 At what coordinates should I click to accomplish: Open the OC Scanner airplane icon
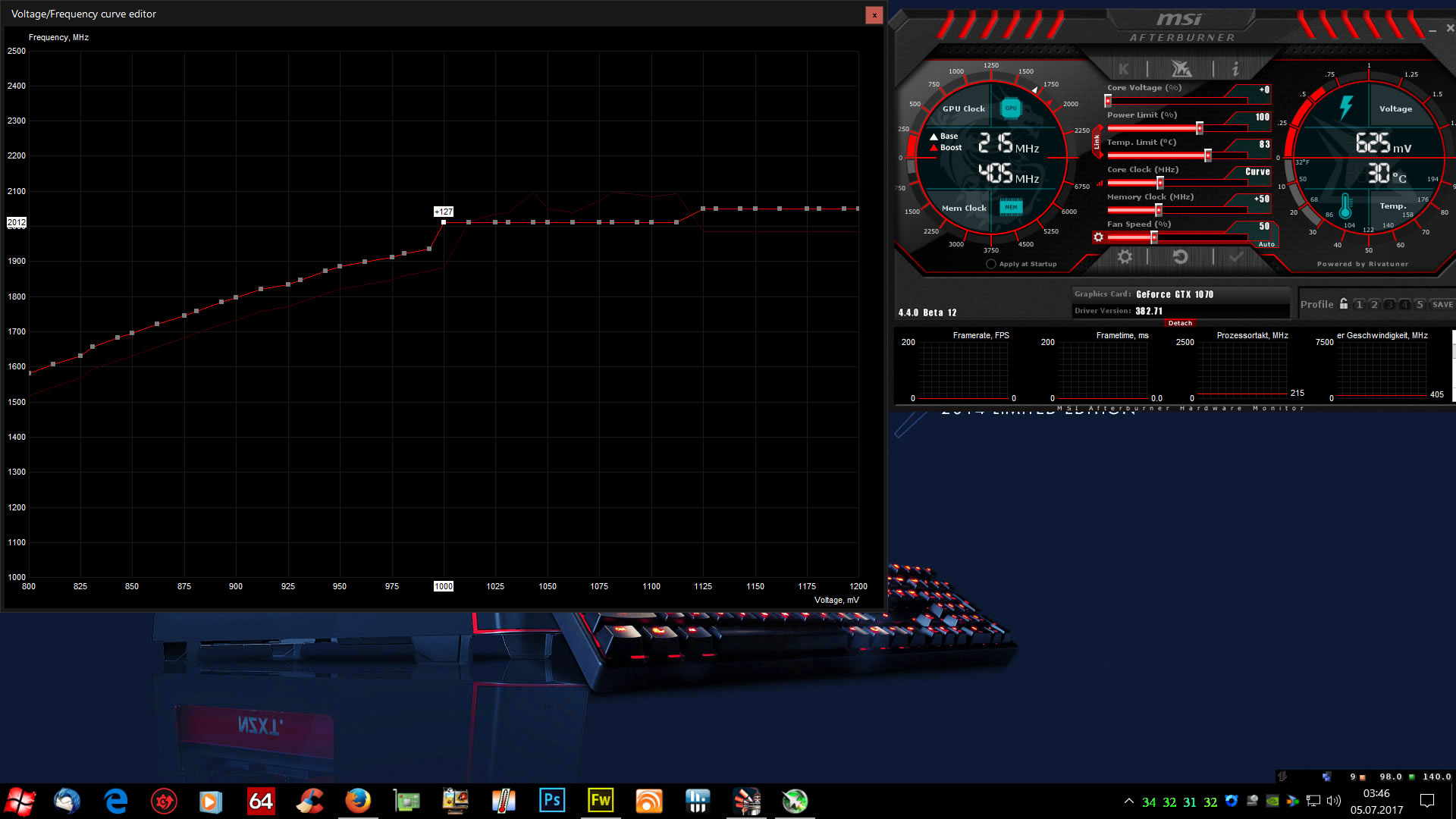(1181, 69)
